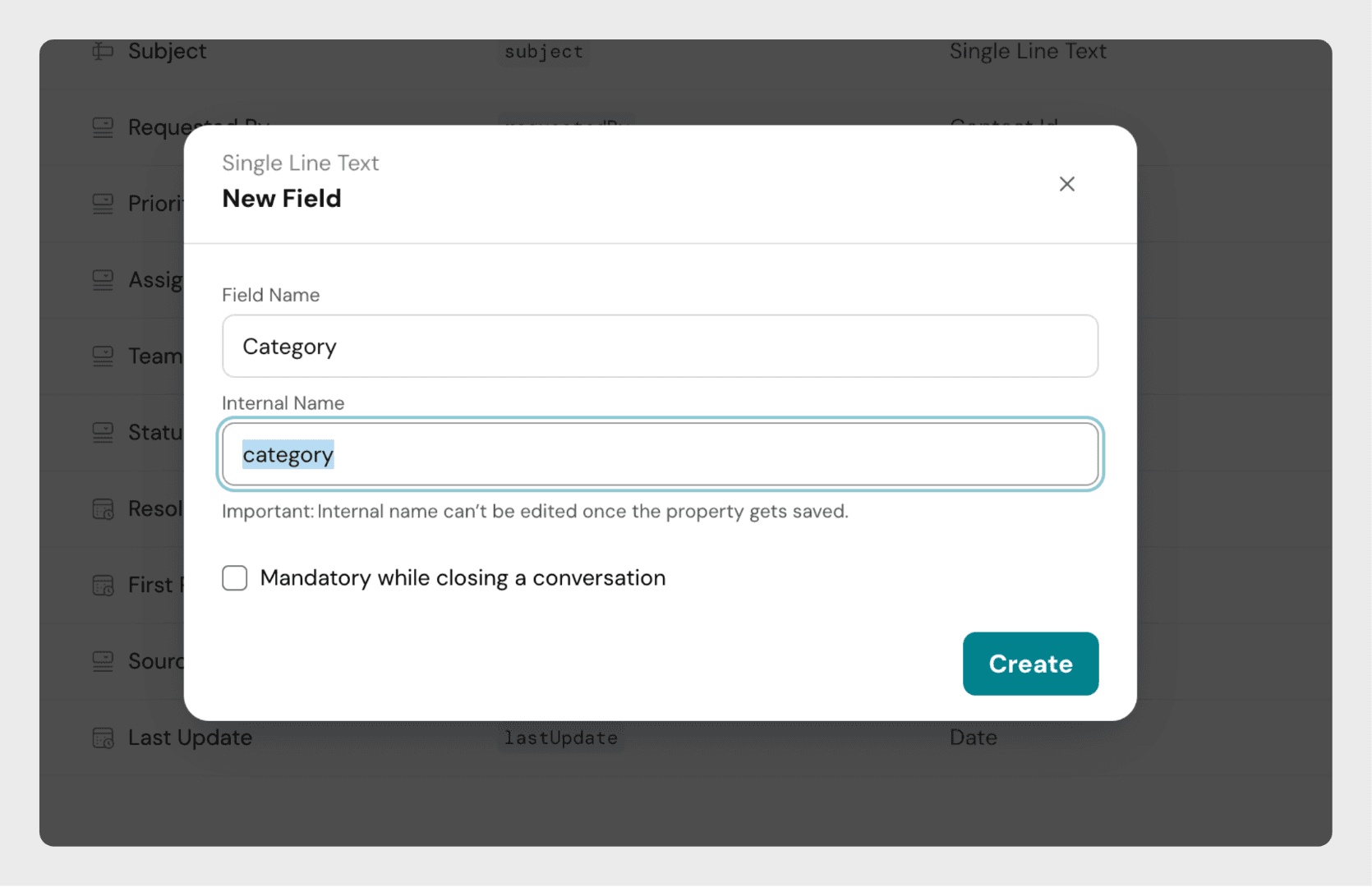This screenshot has width=1372, height=887.
Task: Click the Subject field type icon
Action: (x=103, y=51)
